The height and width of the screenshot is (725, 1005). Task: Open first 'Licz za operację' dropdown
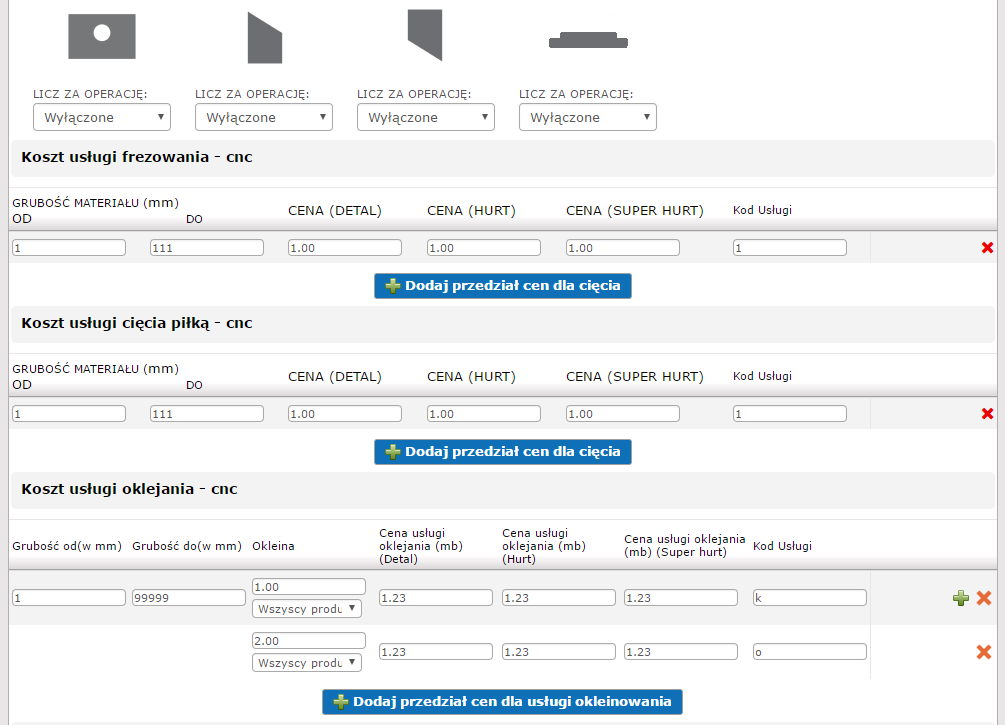pos(102,118)
